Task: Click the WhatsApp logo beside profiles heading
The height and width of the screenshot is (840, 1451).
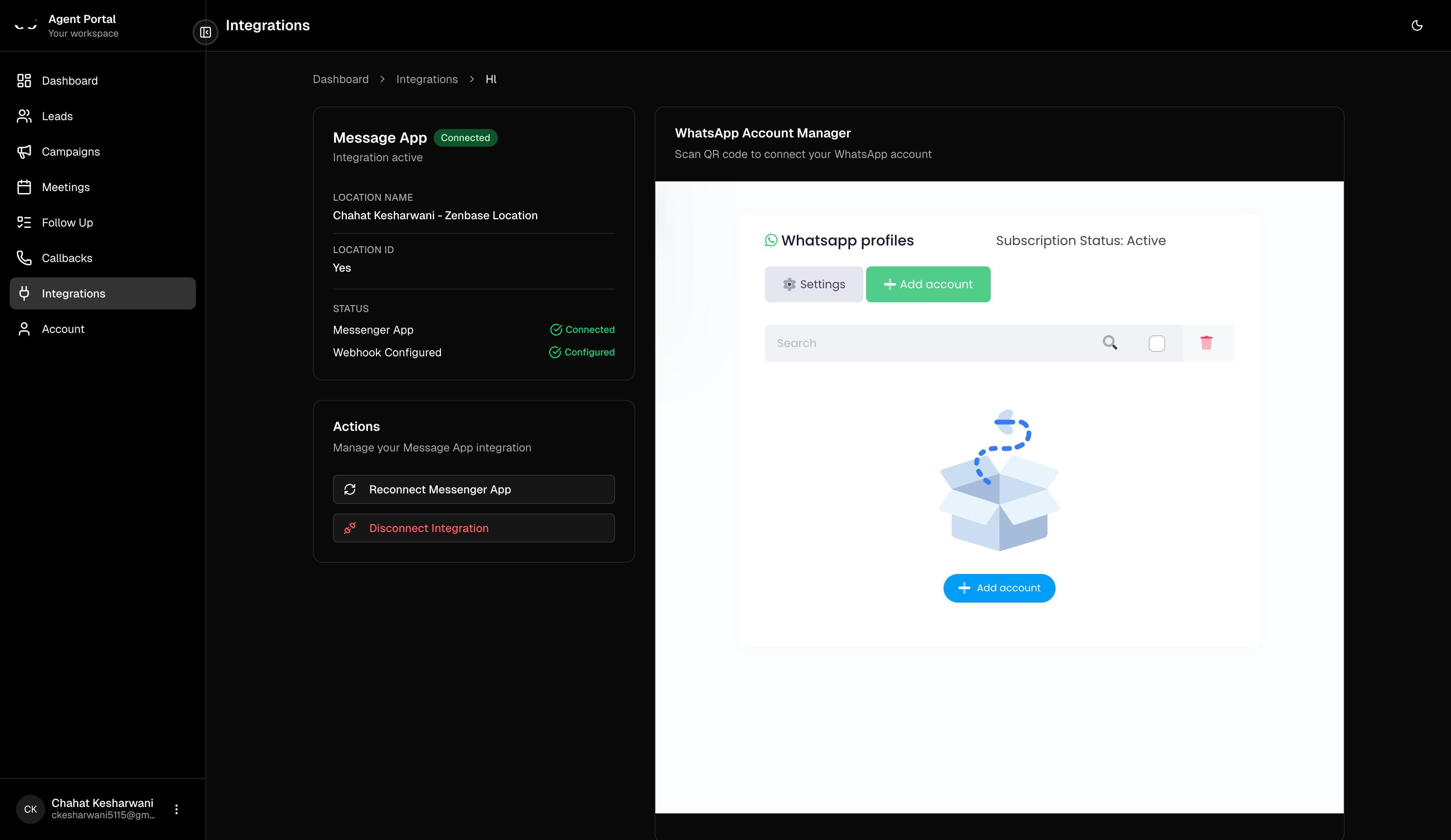Action: point(771,241)
